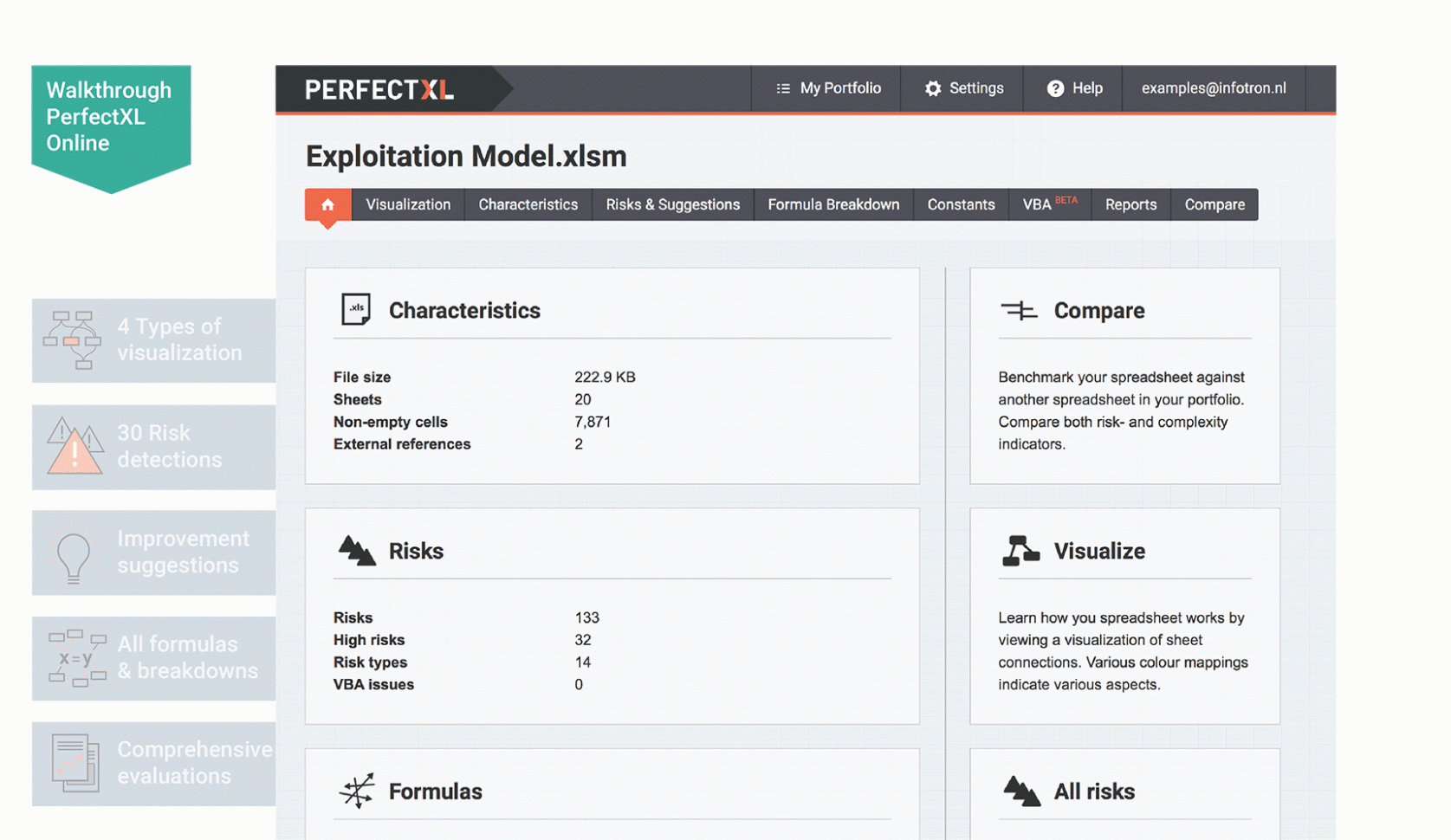Select the Formula Breakdown tab
Screen dimensions: 1451x840
point(833,205)
